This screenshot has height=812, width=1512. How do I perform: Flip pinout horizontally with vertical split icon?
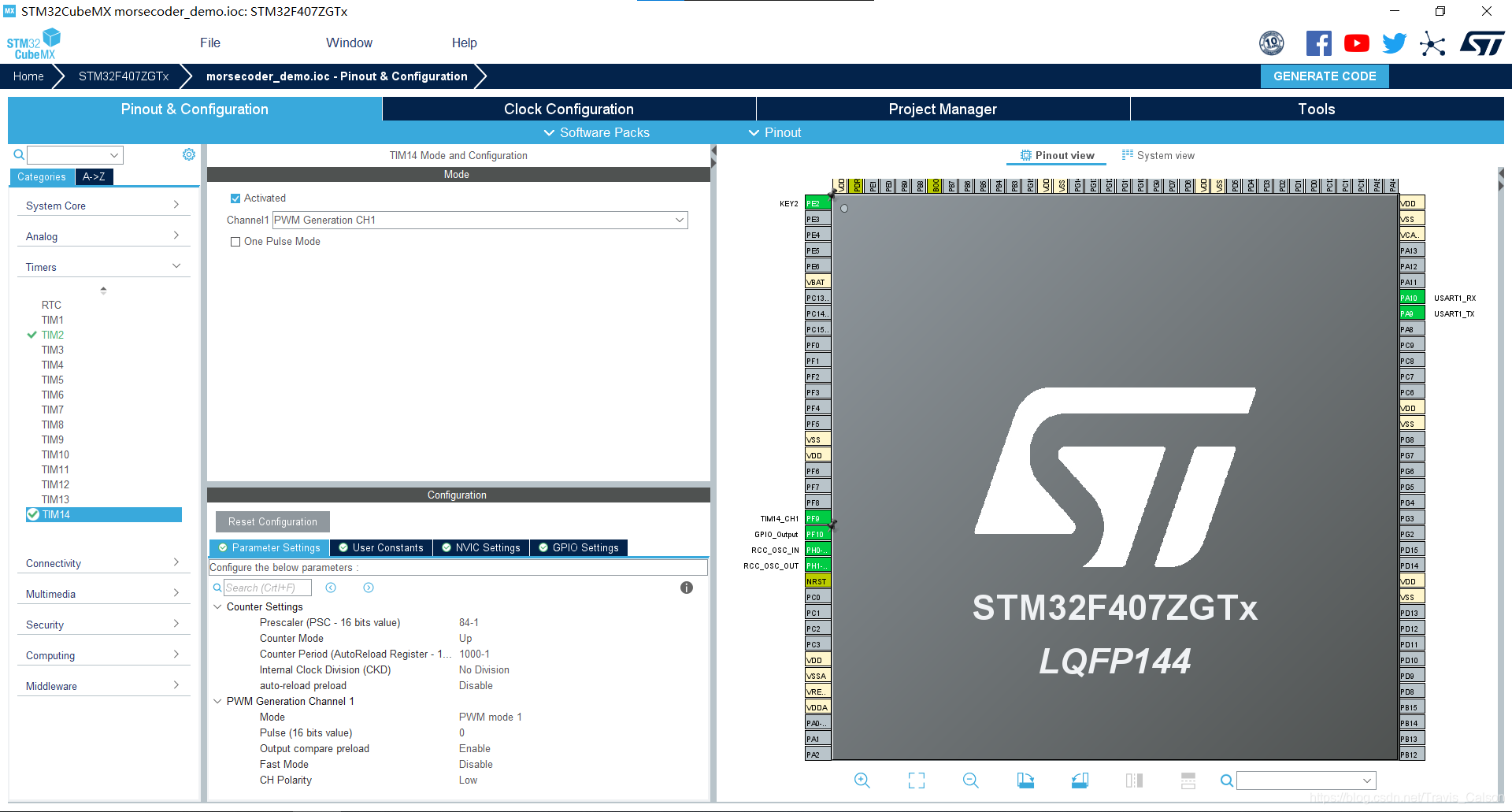[1134, 780]
